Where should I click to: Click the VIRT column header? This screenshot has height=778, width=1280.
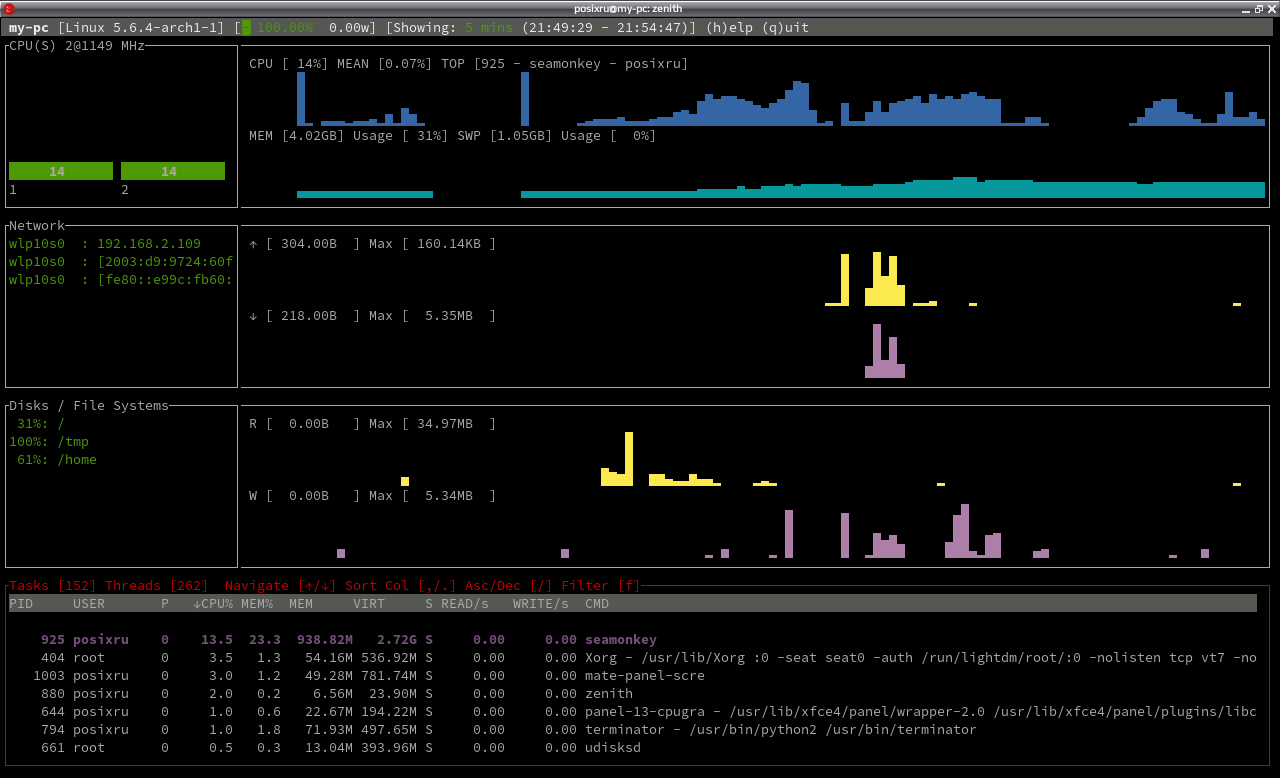(369, 604)
